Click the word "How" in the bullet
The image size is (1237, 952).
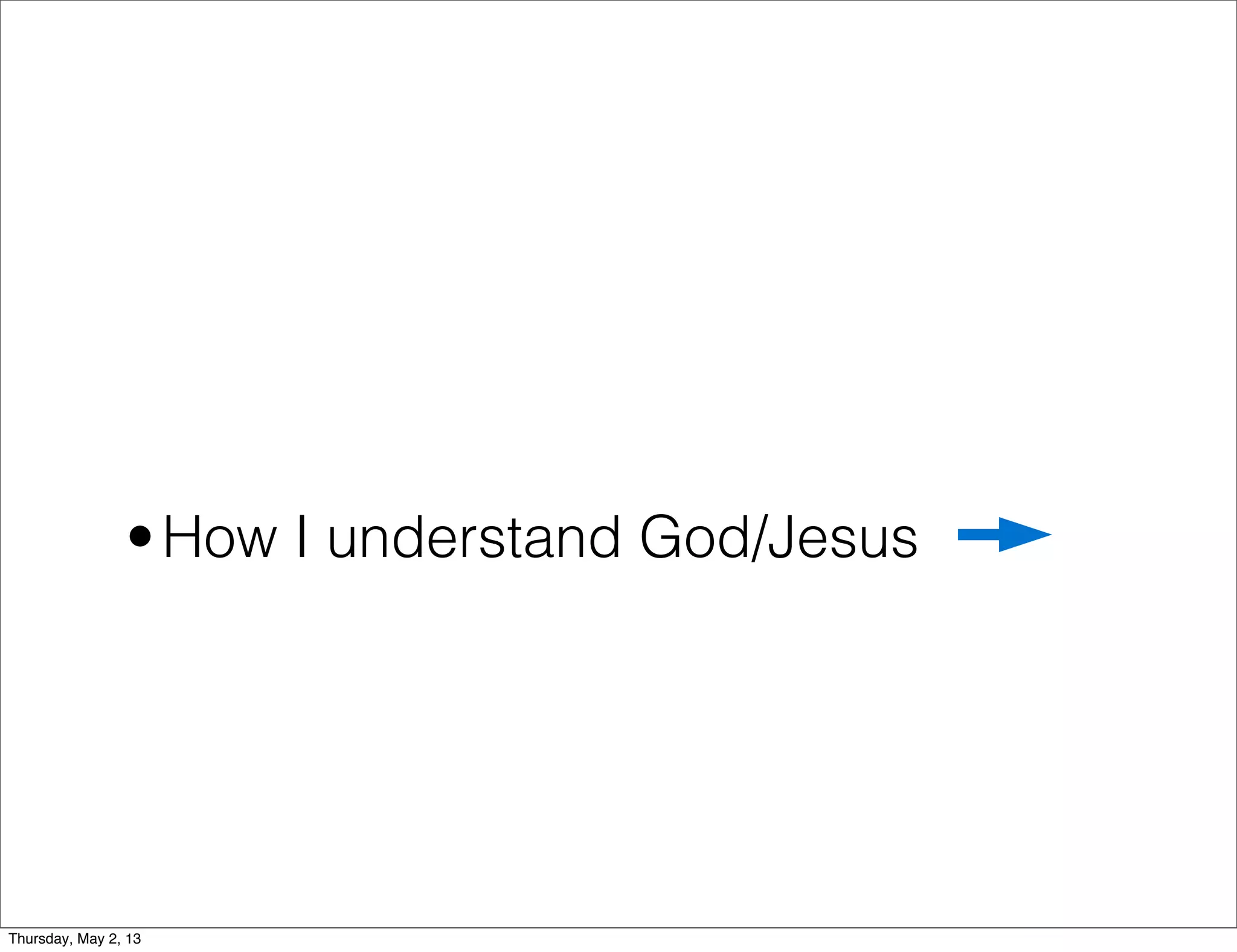pyautogui.click(x=220, y=538)
